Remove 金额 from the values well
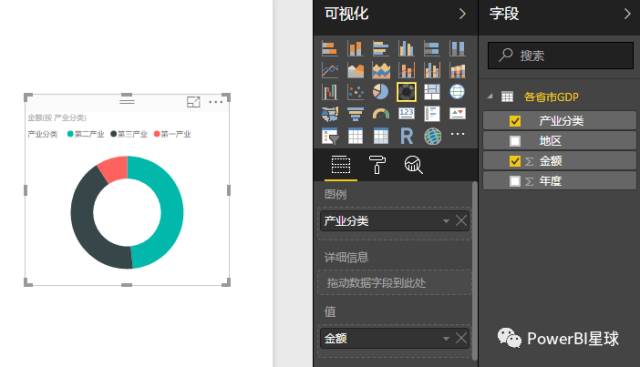The height and width of the screenshot is (367, 640). coord(461,338)
